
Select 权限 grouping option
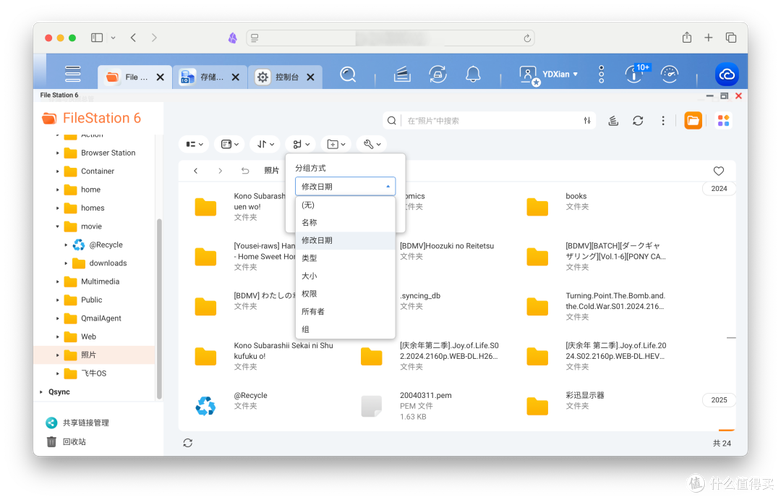[x=345, y=294]
